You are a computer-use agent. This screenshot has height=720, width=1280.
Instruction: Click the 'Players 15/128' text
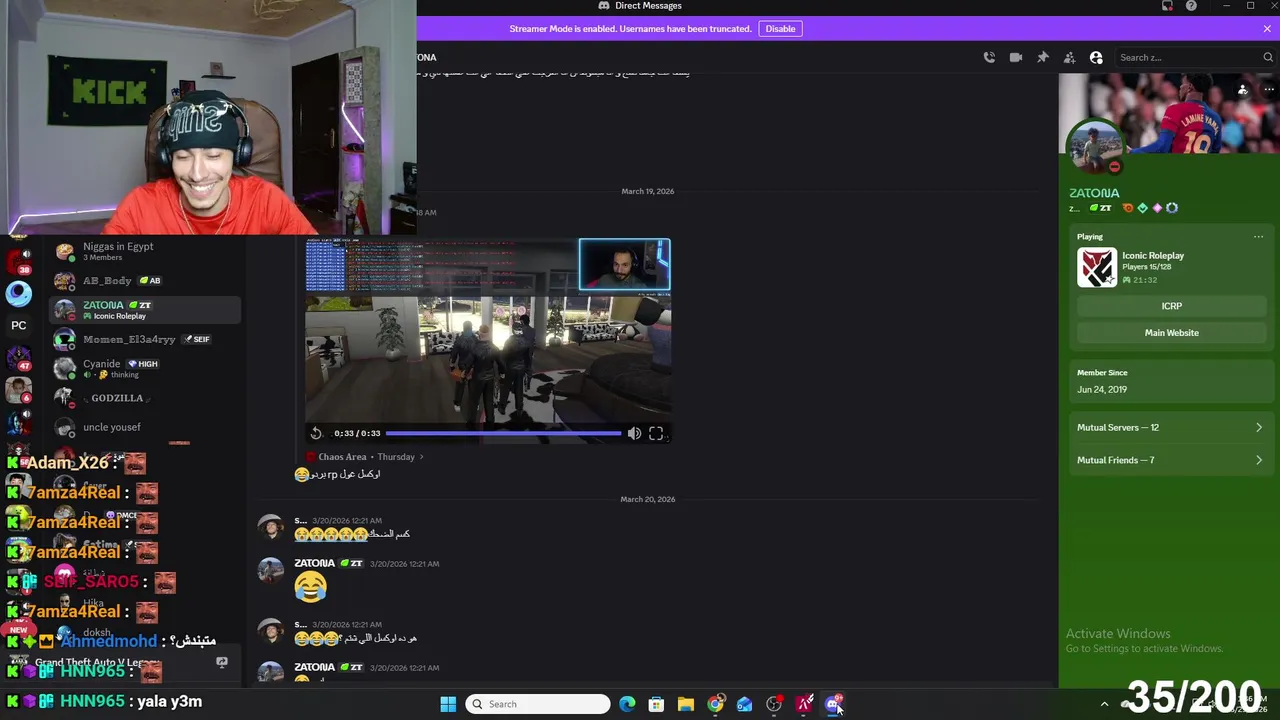pos(1146,267)
